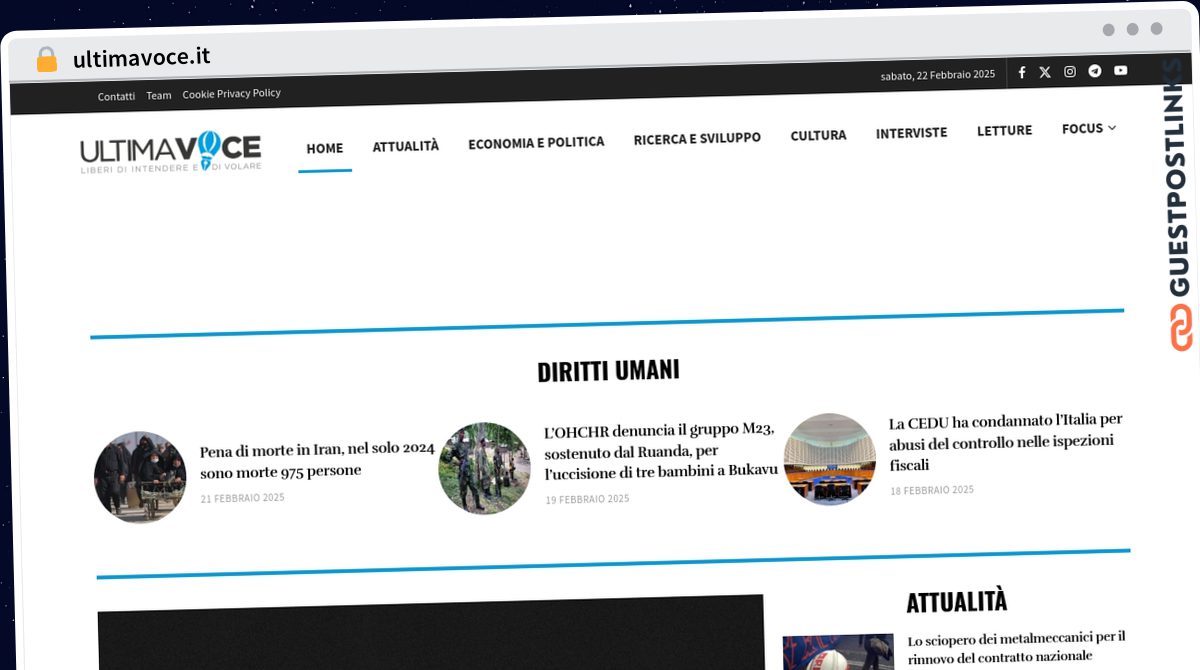
Task: Click the 'sabato, 22 Febbraio 2025' date text
Action: pyautogui.click(x=938, y=75)
